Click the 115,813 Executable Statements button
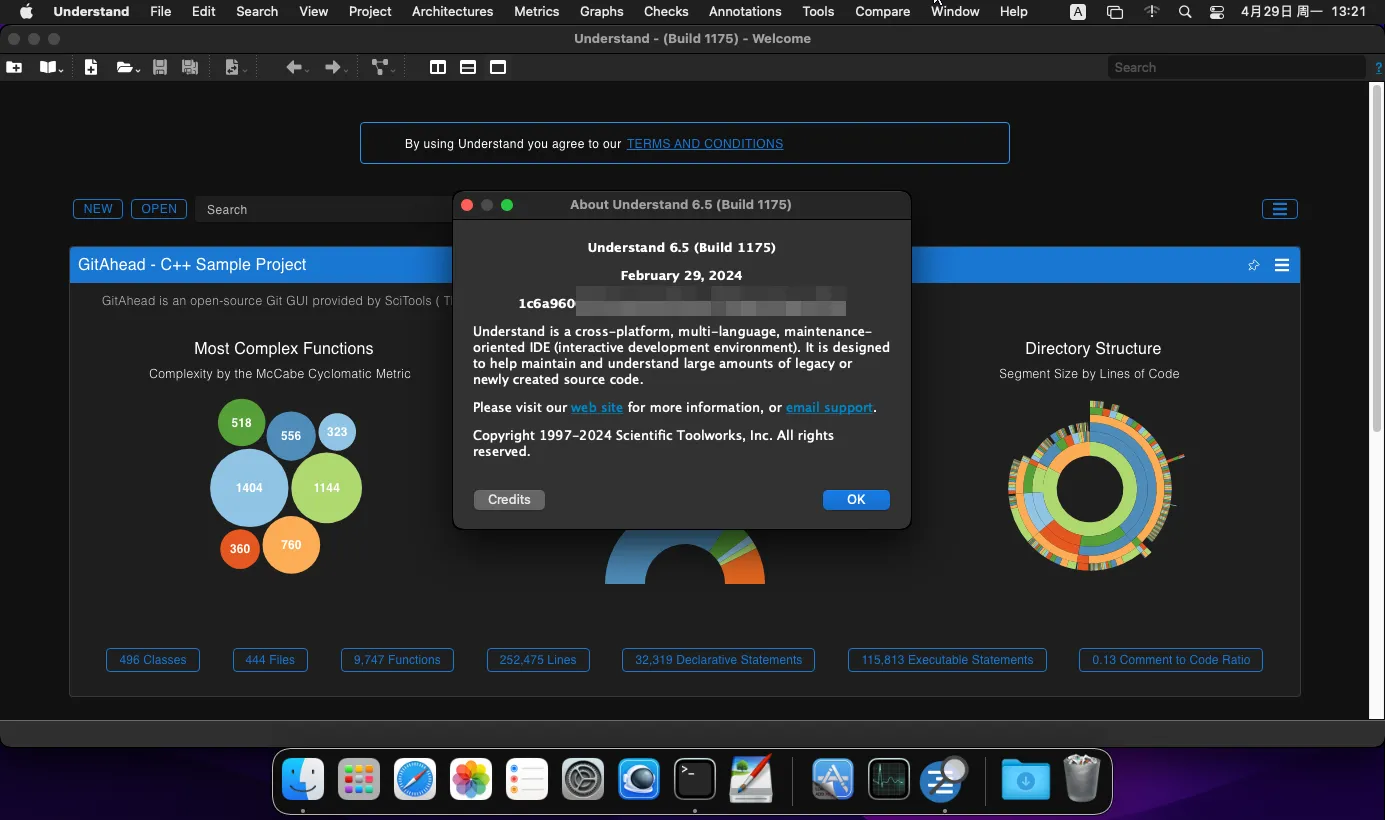 tap(947, 660)
